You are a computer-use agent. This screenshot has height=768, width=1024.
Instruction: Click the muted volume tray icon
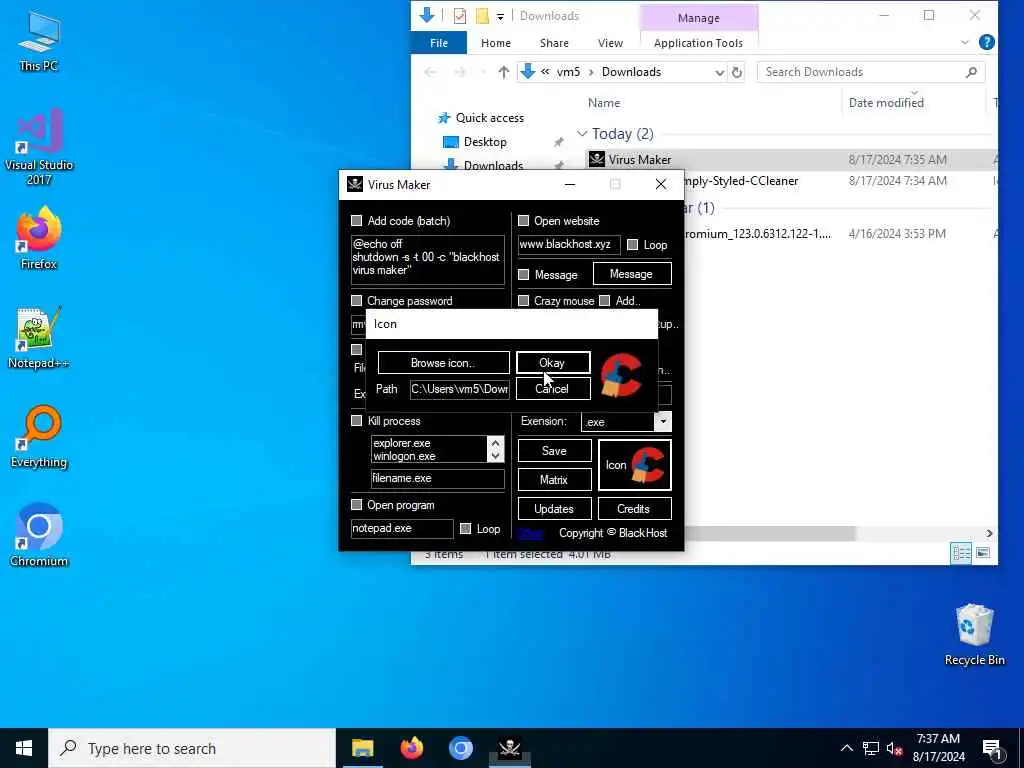(894, 748)
